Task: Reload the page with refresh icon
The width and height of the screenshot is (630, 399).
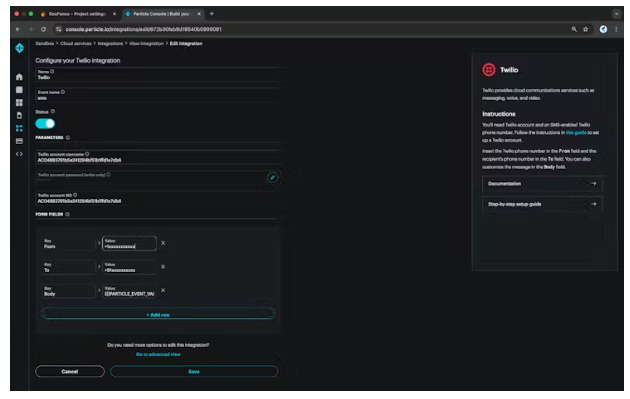Action: [x=43, y=29]
